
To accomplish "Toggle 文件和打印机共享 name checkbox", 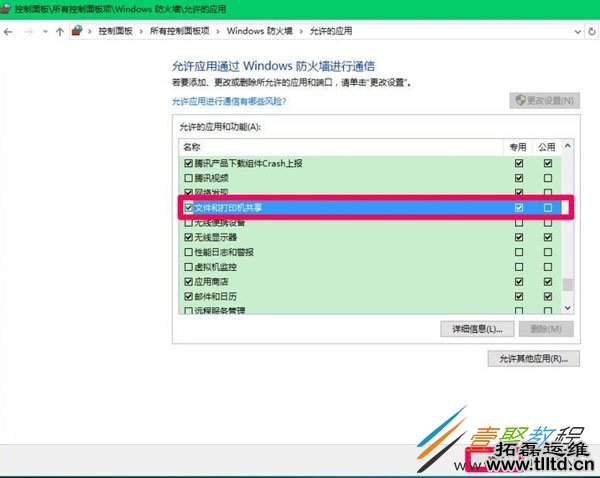I will 188,208.
